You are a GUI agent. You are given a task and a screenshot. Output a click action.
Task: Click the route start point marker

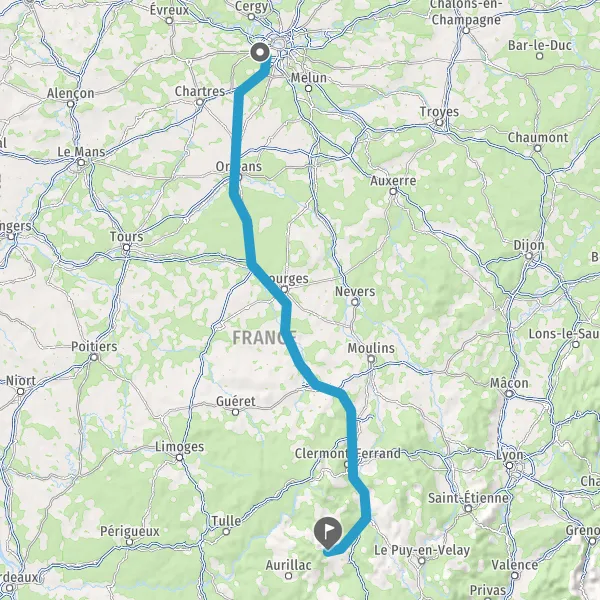tap(260, 52)
